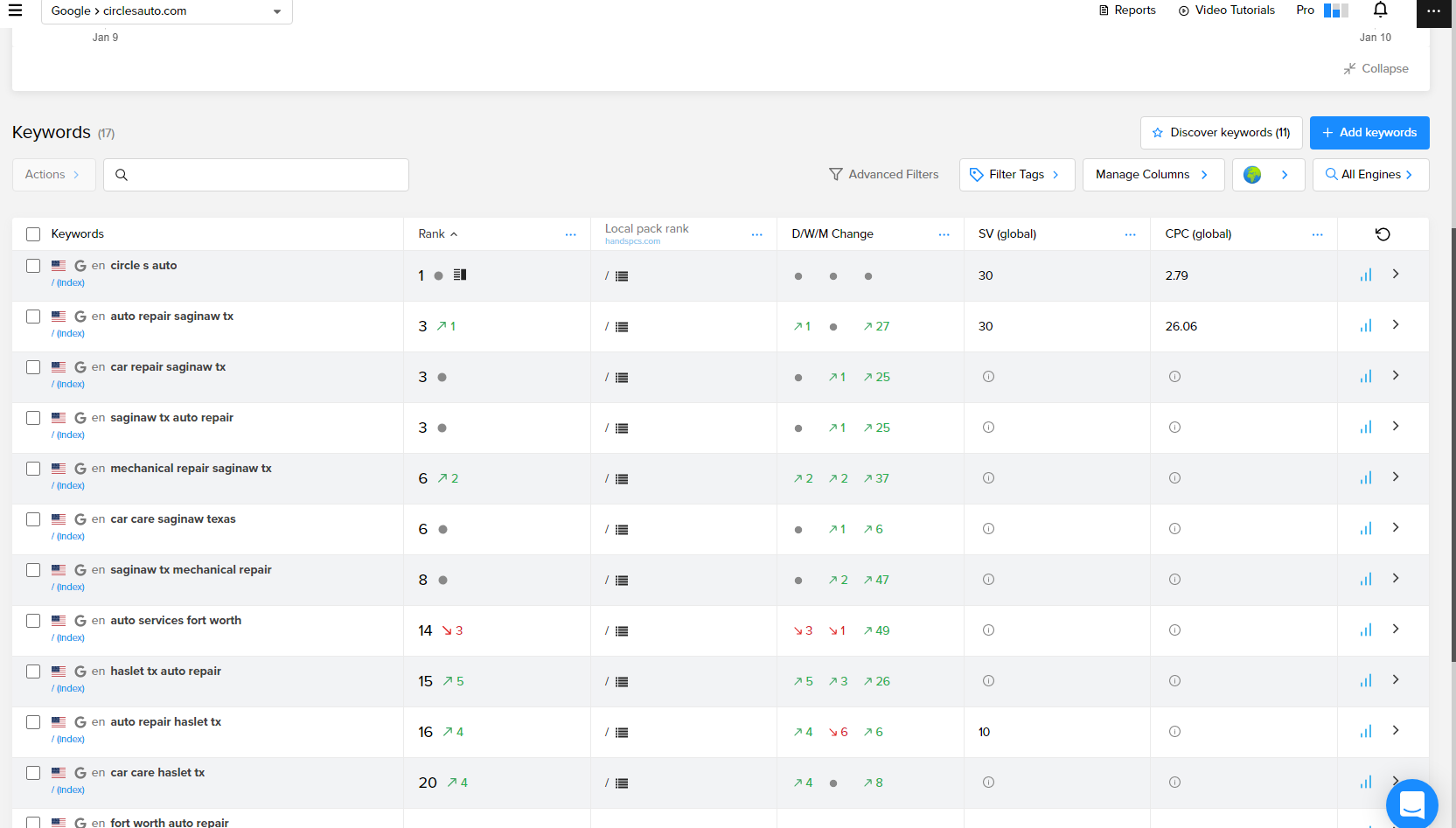1456x828 pixels.
Task: Click SV info icon for car repair saginaw tx
Action: [988, 377]
